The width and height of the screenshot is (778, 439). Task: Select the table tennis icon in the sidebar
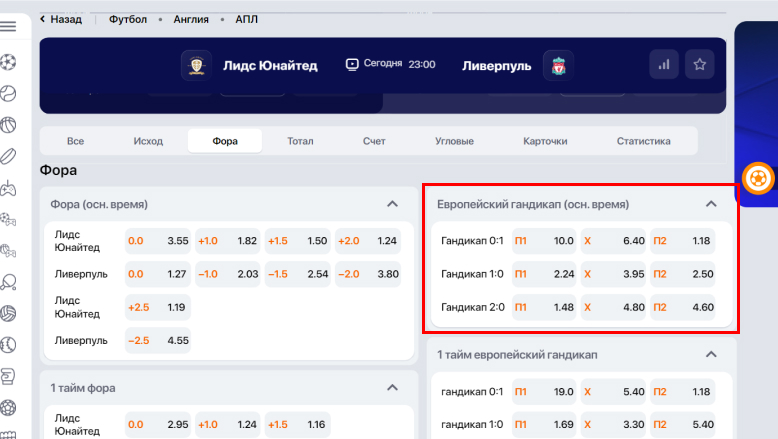coord(9,282)
